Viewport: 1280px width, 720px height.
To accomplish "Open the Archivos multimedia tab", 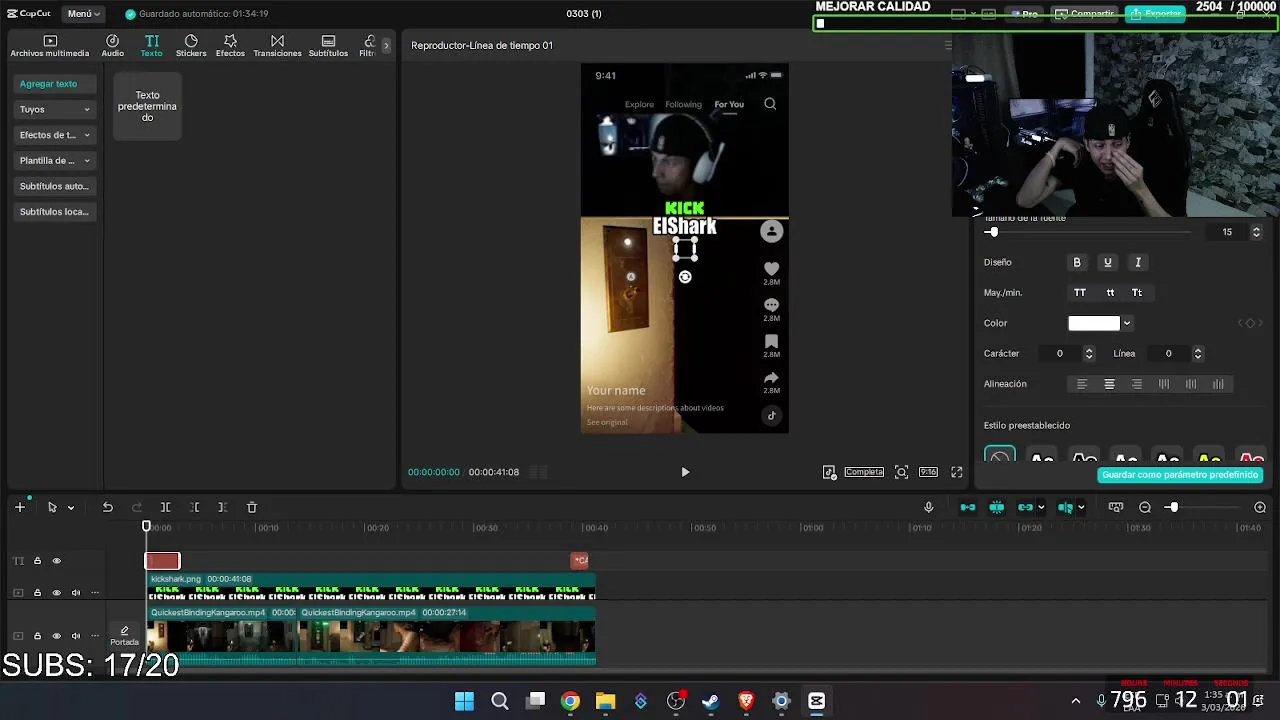I will [49, 46].
